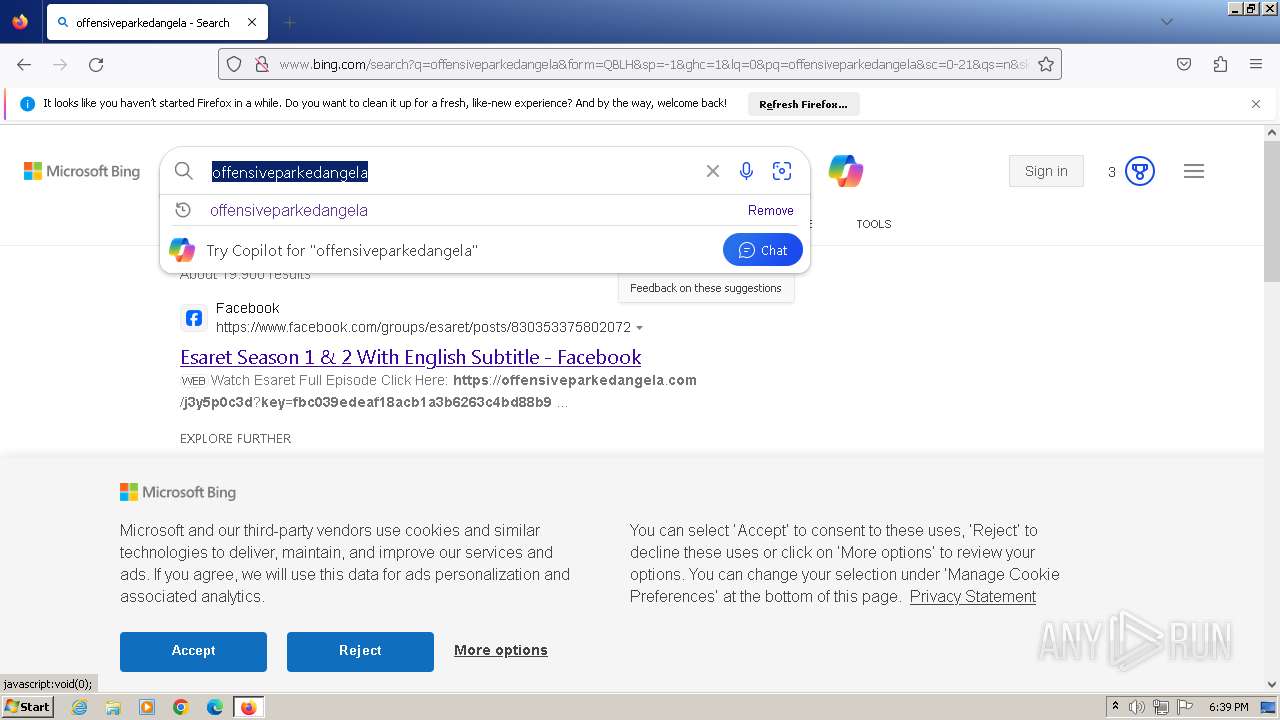
Task: Remove the history suggestion
Action: pyautogui.click(x=771, y=210)
